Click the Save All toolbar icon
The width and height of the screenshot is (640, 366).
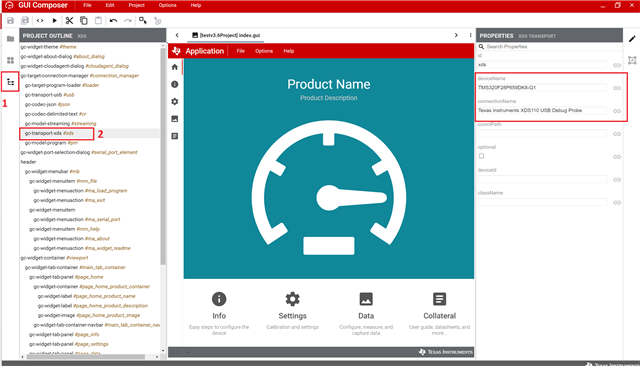tap(25, 20)
